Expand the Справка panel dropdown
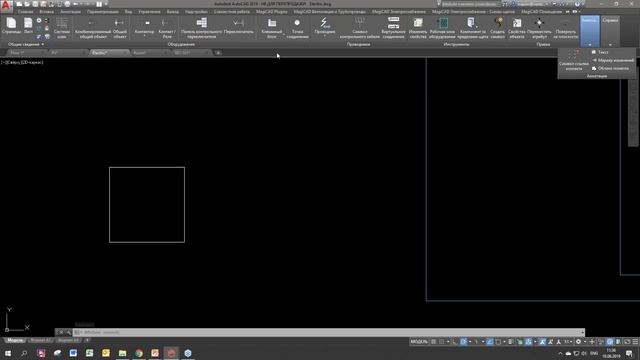 [x=610, y=44]
